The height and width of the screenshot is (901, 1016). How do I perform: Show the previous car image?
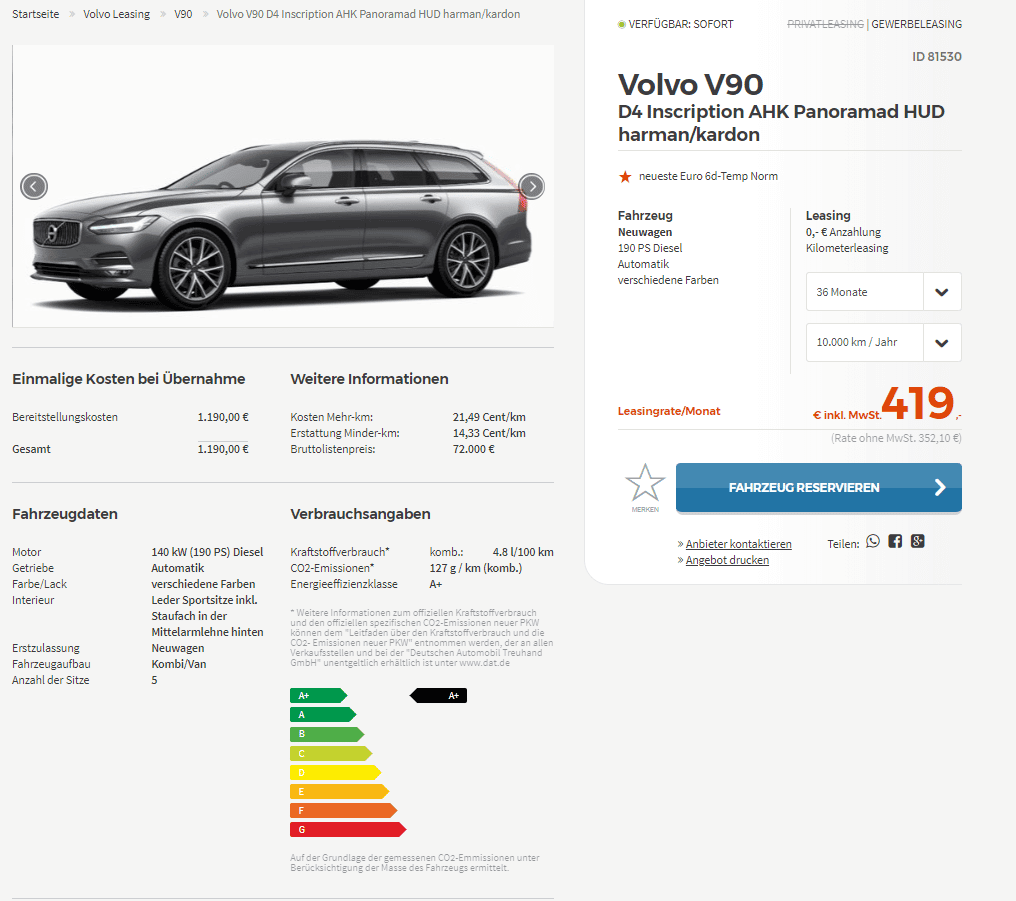[34, 187]
